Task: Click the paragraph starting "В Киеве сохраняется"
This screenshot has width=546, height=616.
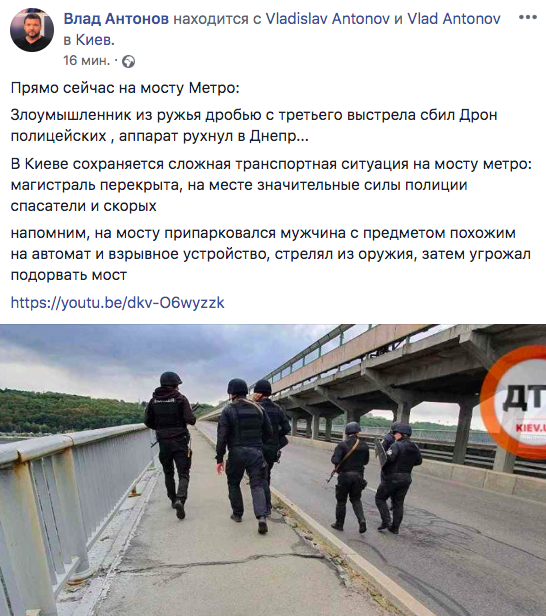Action: click(x=271, y=185)
